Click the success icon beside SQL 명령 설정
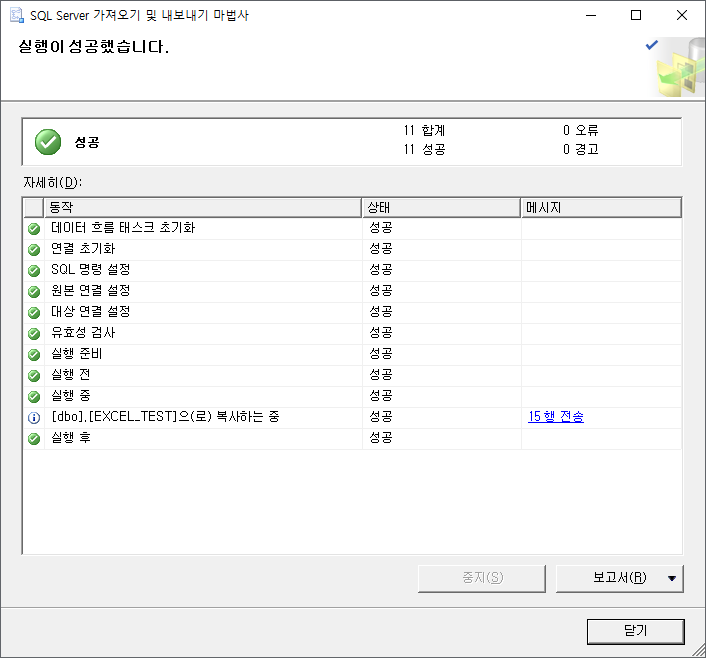The height and width of the screenshot is (658, 706). (34, 270)
